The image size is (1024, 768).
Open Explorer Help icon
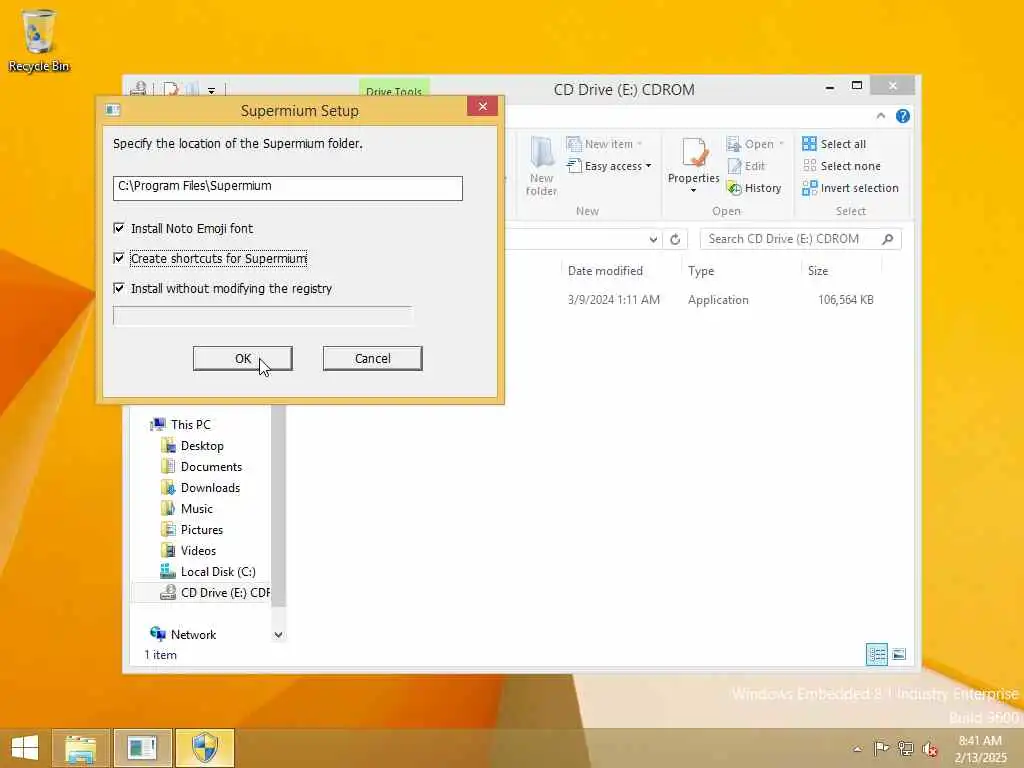(903, 116)
